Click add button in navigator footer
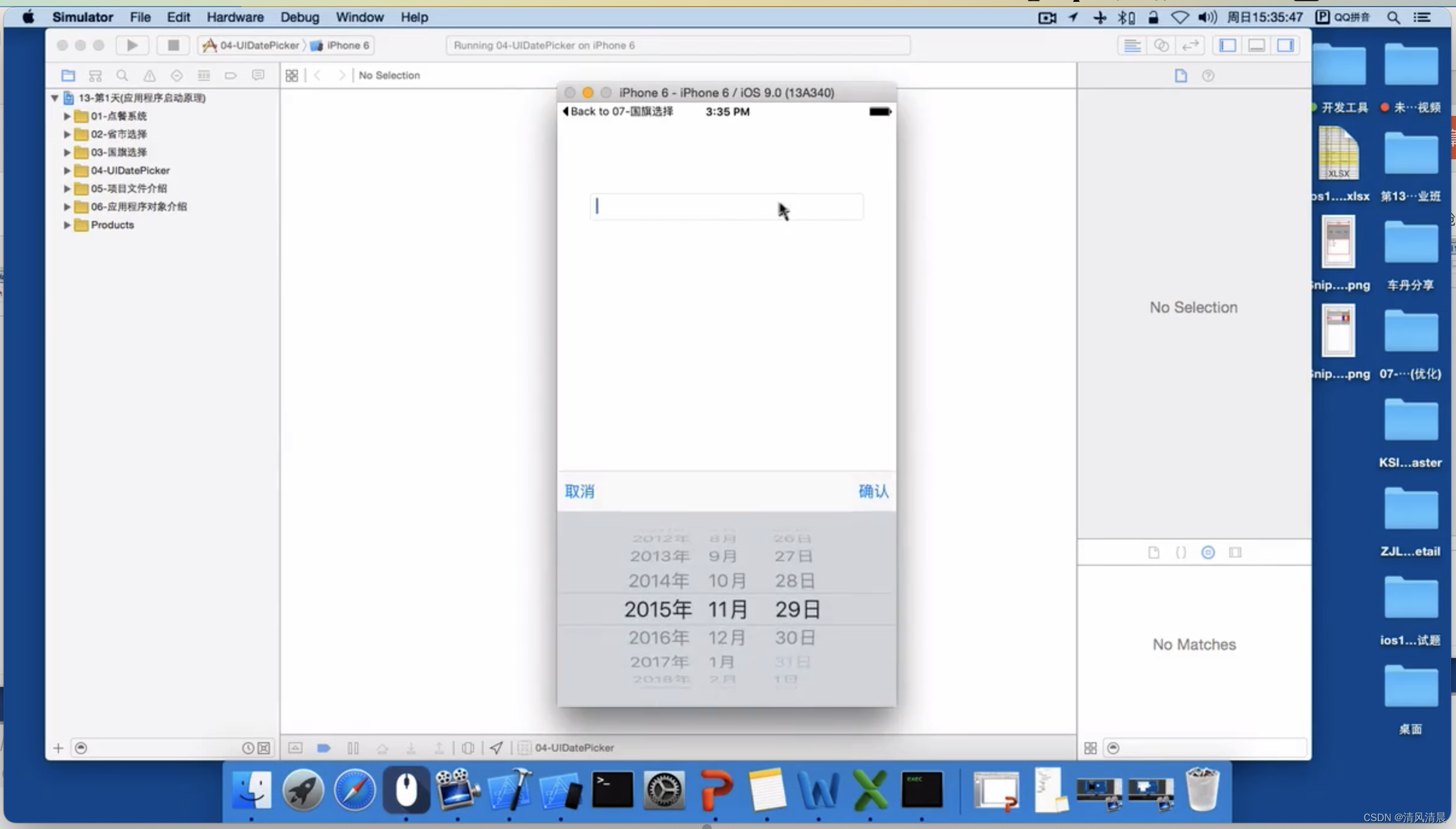Screen dimensions: 1456x829 [x=58, y=748]
